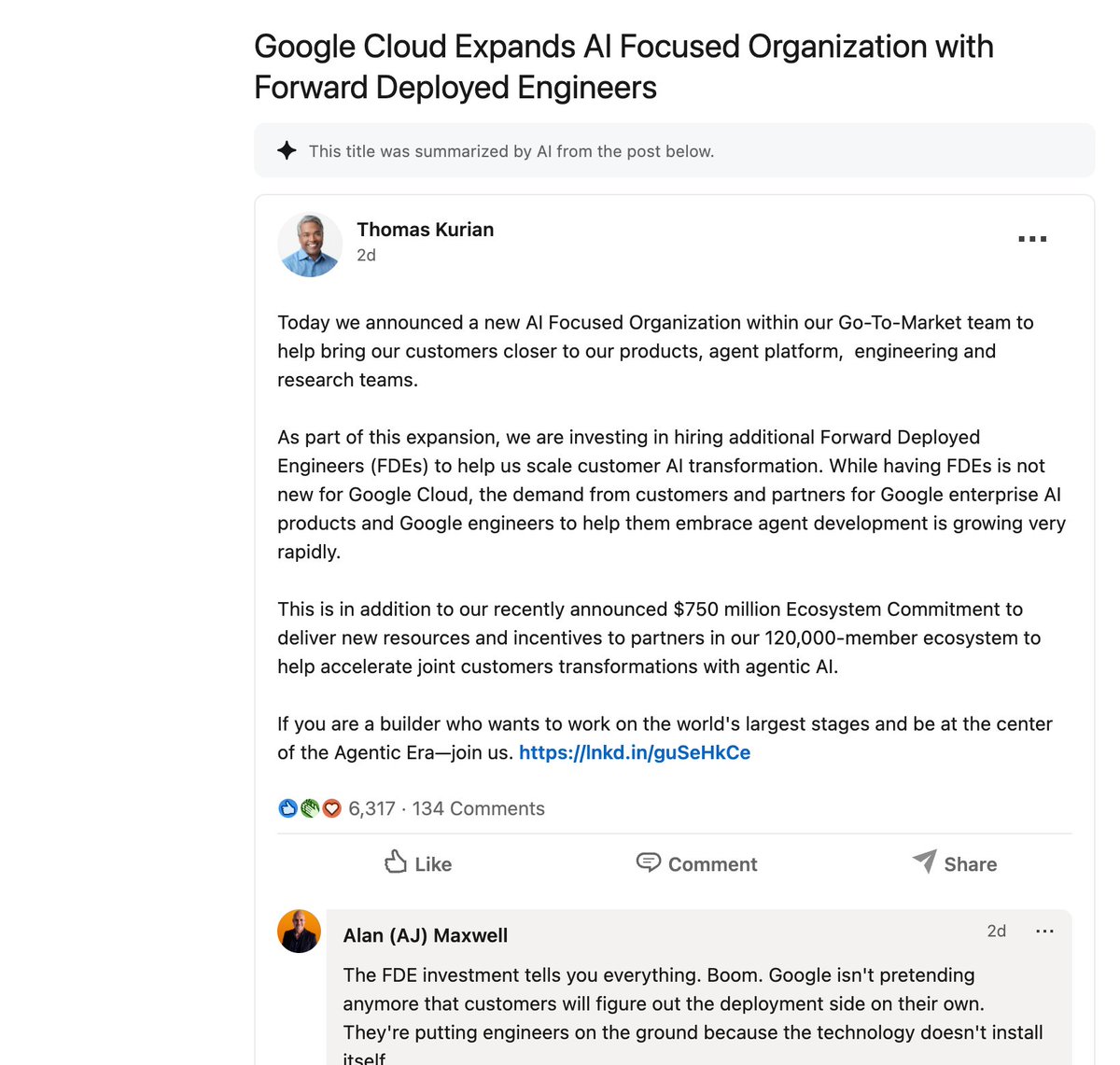This screenshot has width=1120, height=1065.
Task: Click the thumbs-up Like icon
Action: (396, 862)
